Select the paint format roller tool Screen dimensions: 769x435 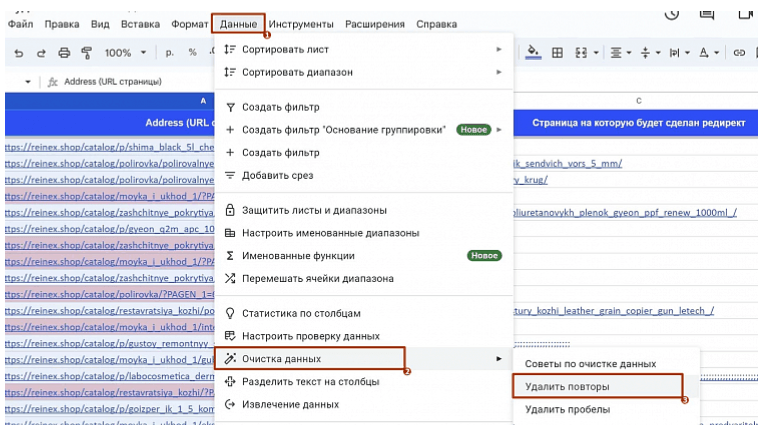click(86, 53)
